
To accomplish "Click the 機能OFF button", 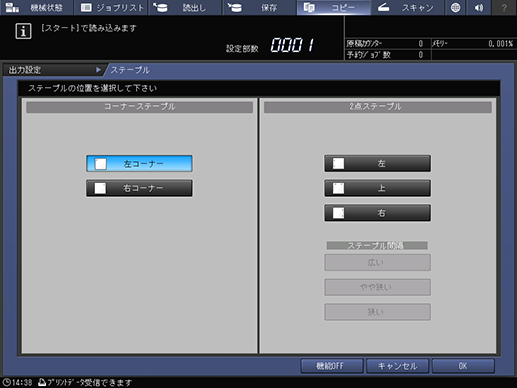I will click(332, 366).
